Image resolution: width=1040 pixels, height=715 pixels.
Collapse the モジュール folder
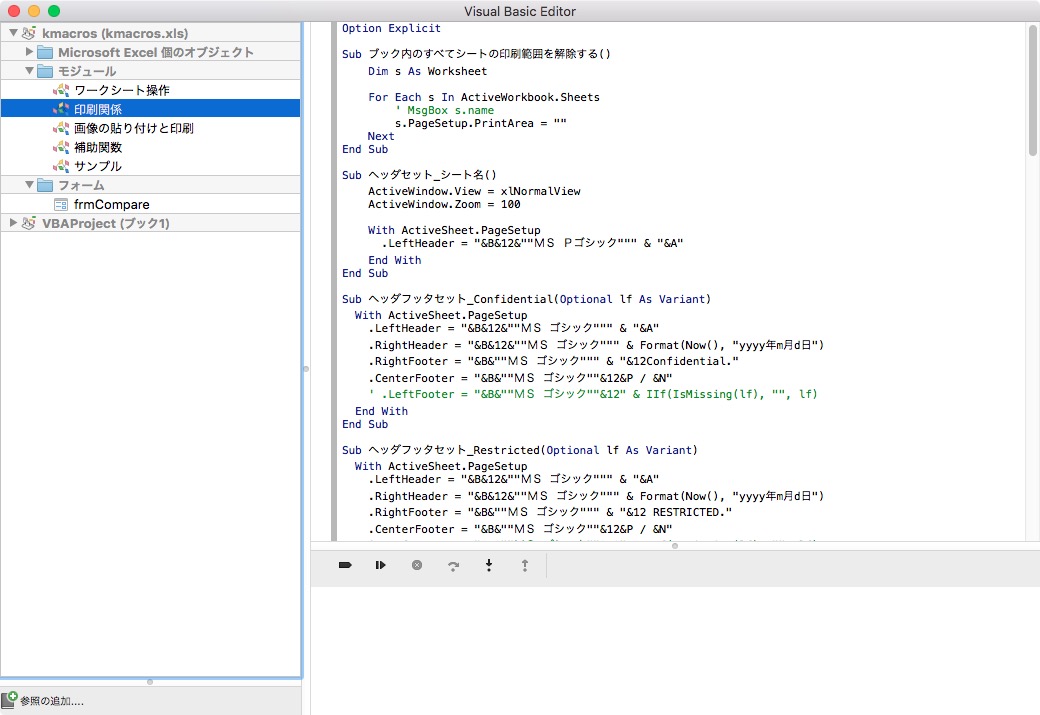[x=29, y=70]
